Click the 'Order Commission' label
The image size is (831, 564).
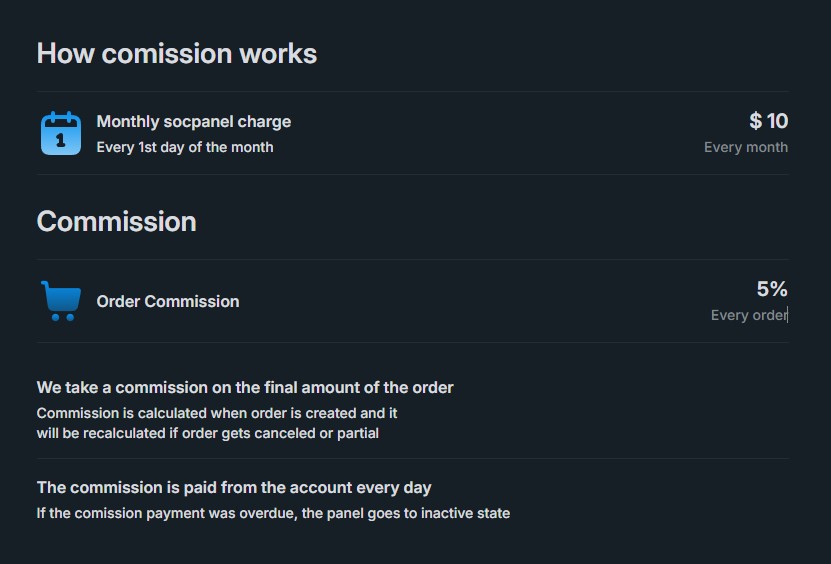(x=167, y=302)
